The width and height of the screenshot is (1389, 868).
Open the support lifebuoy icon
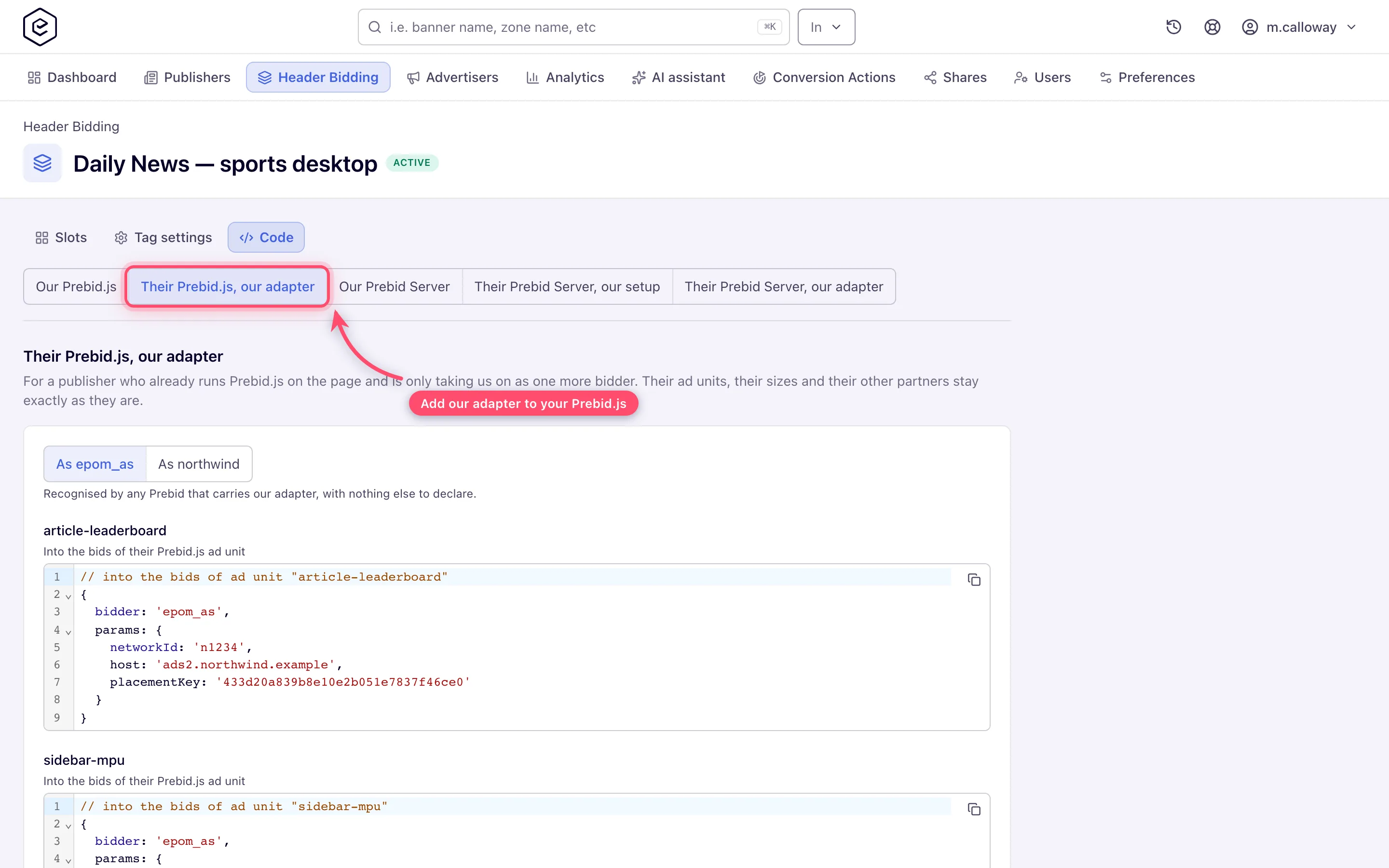point(1212,27)
